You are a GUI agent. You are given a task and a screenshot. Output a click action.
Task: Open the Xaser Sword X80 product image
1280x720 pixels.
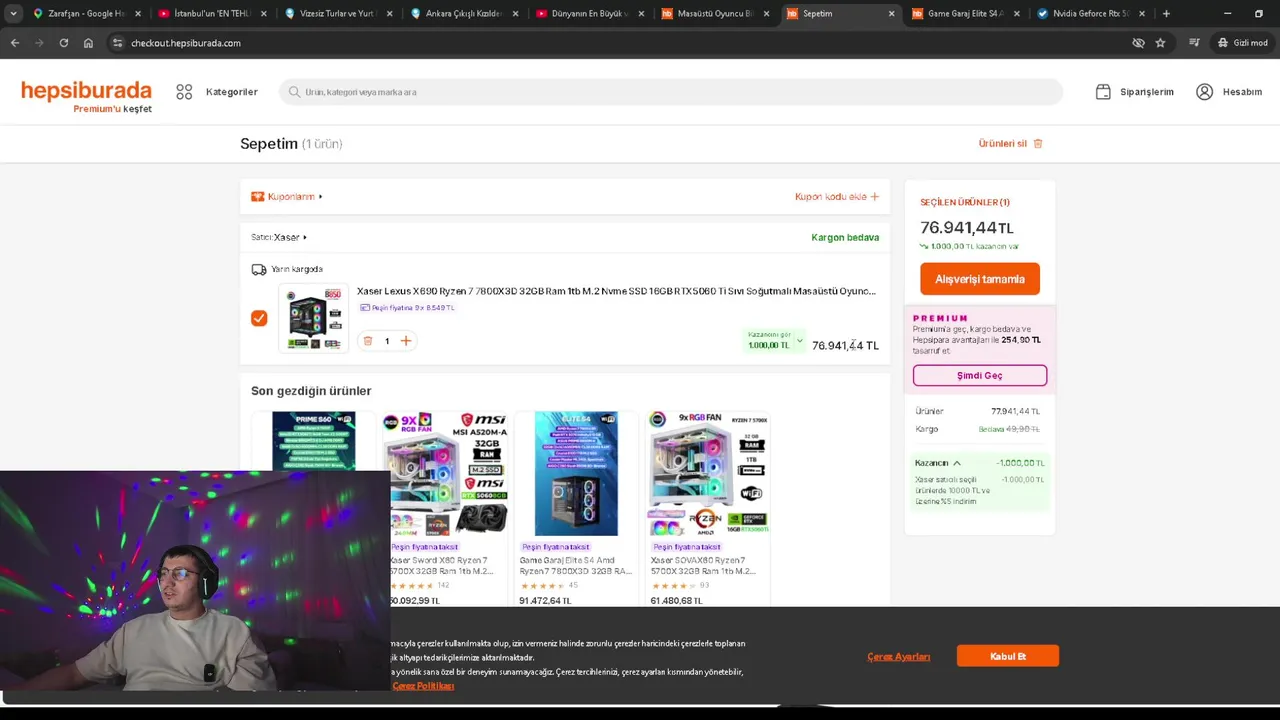tap(445, 473)
